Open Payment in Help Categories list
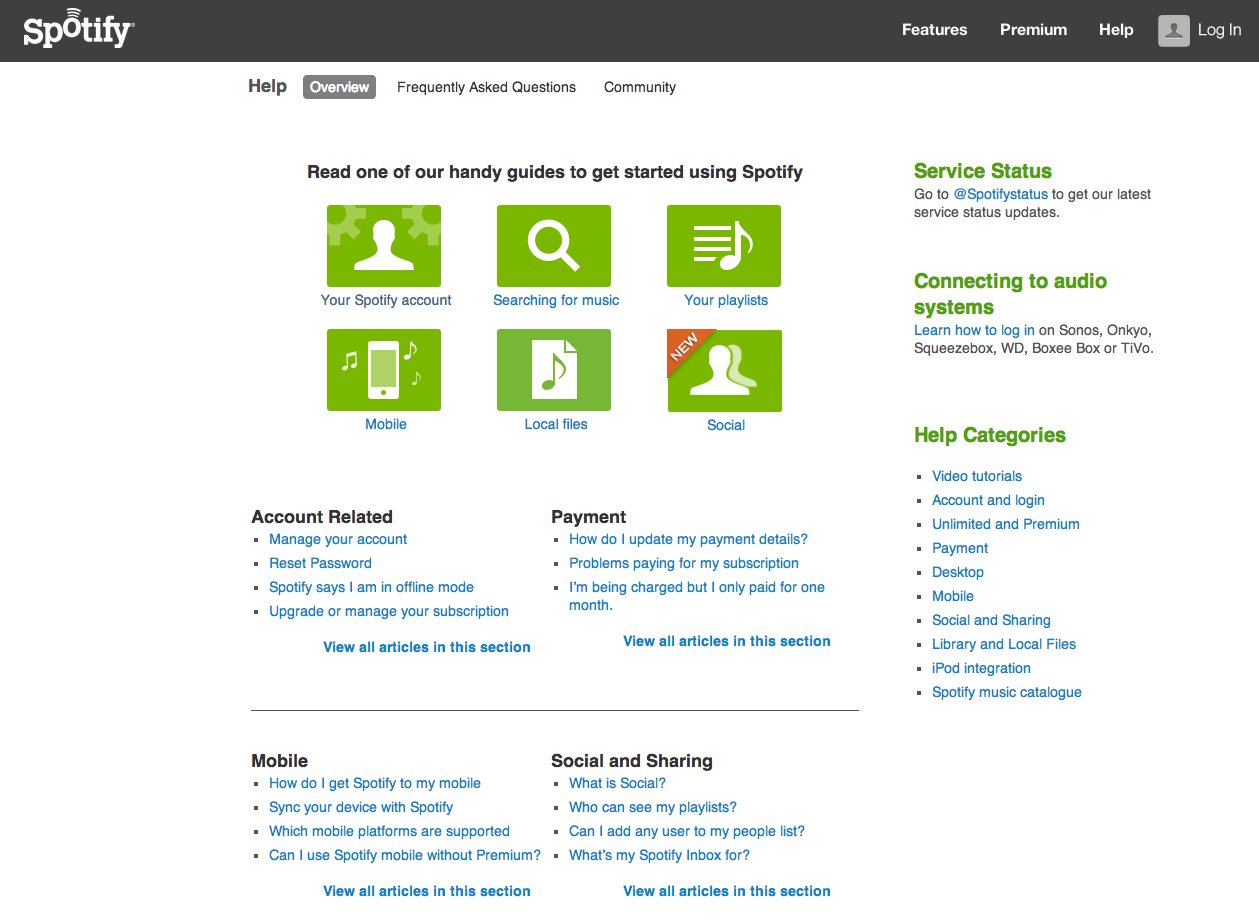This screenshot has width=1259, height=922. [960, 548]
